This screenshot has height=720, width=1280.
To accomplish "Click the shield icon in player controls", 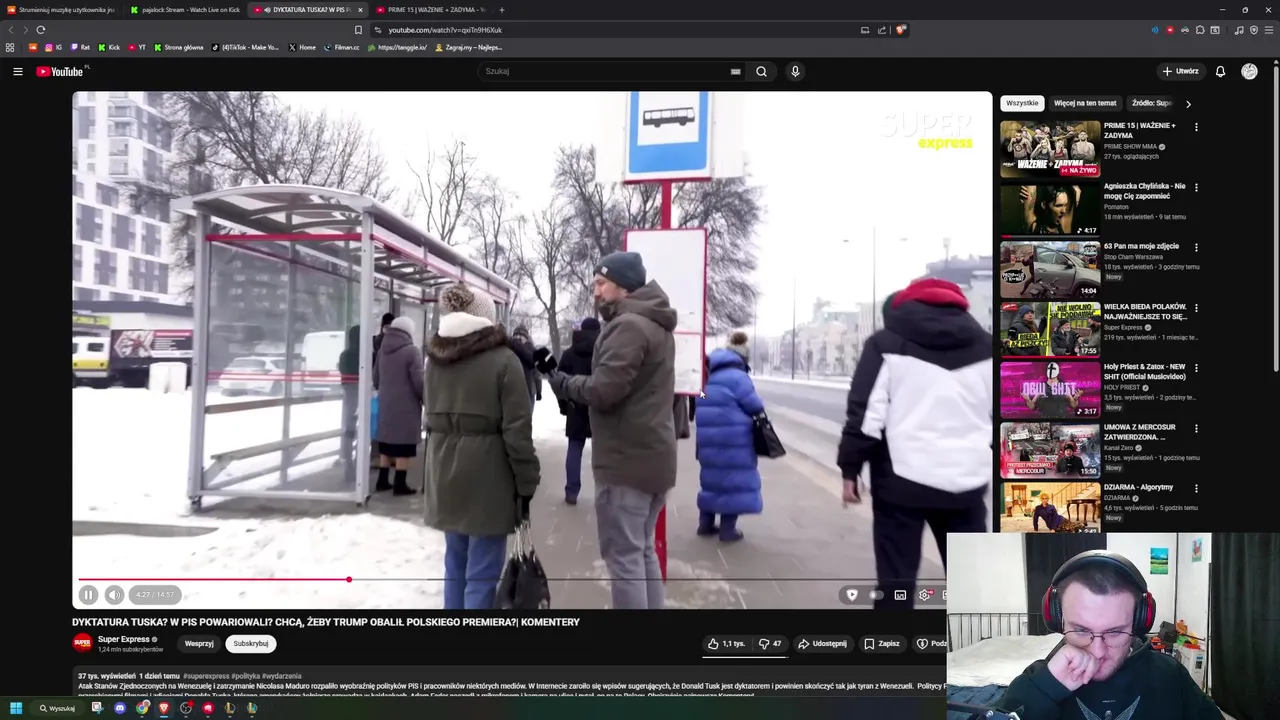I will pyautogui.click(x=852, y=595).
